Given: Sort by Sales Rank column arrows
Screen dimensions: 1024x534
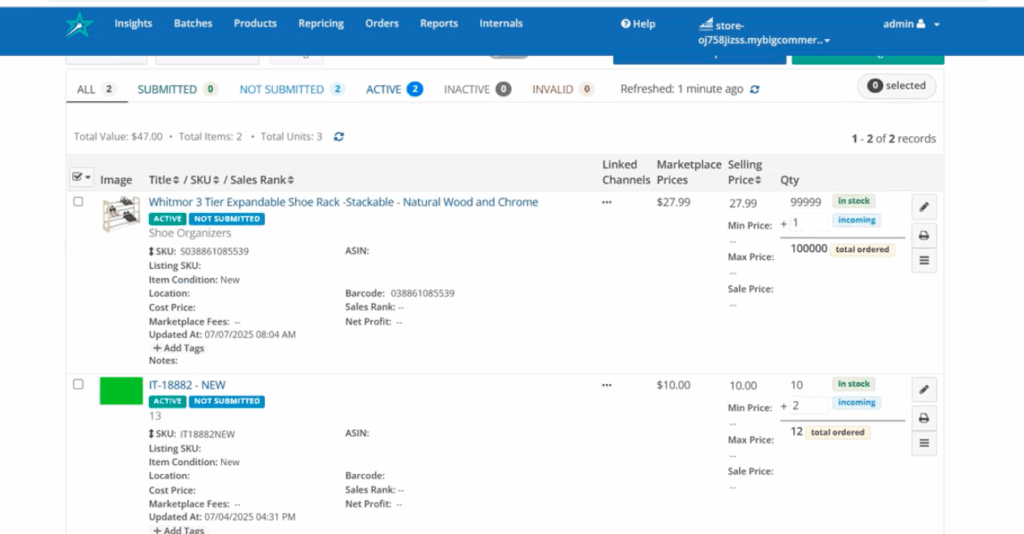Looking at the screenshot, I should coord(291,180).
